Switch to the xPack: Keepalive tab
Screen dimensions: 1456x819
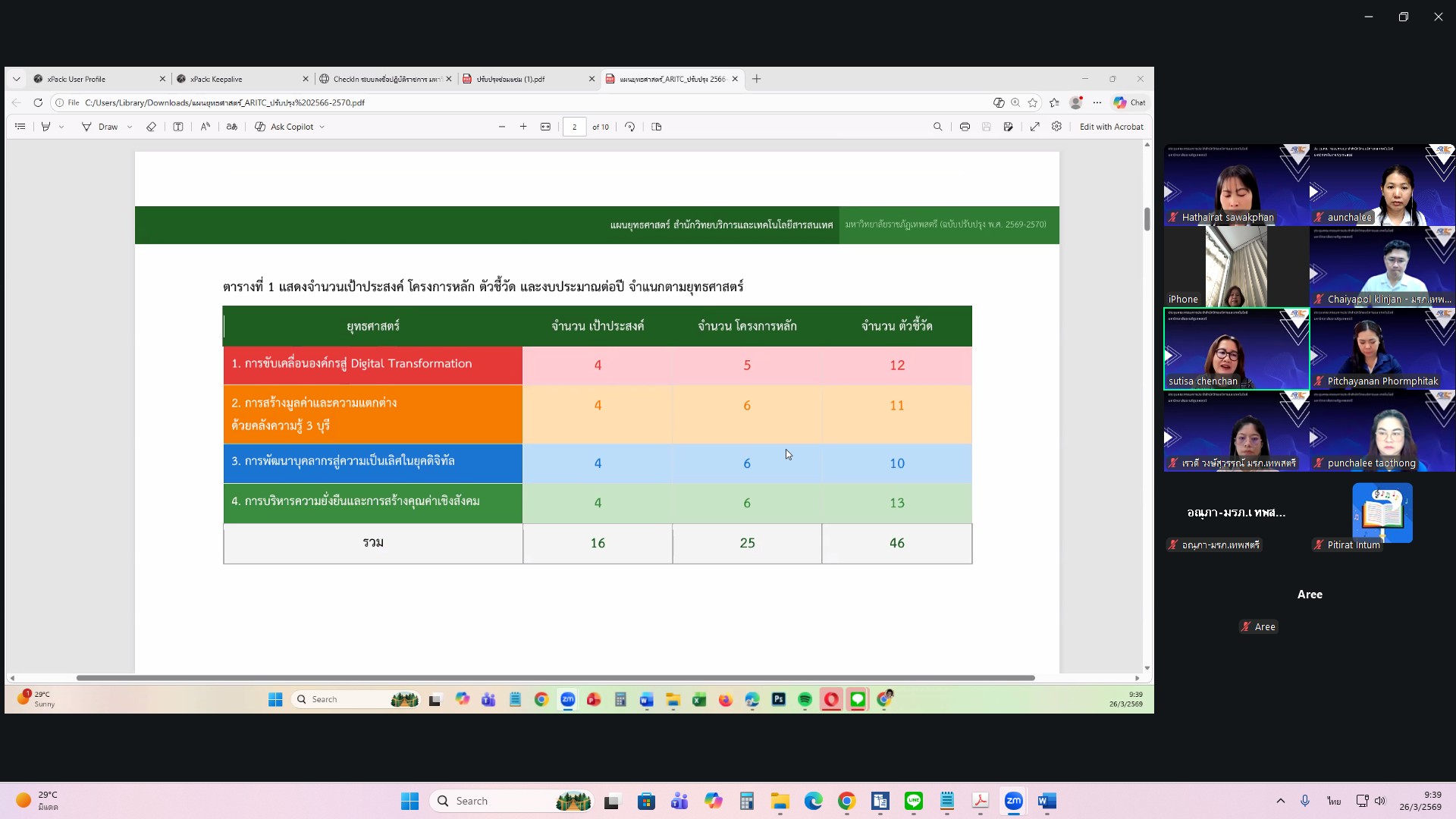click(x=216, y=79)
